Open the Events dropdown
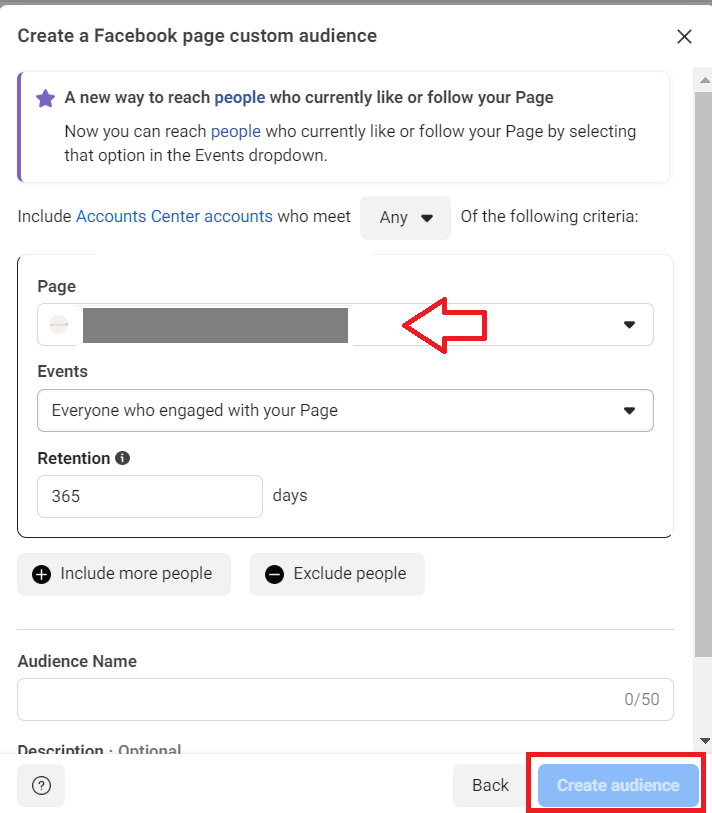The height and width of the screenshot is (813, 712). tap(345, 411)
